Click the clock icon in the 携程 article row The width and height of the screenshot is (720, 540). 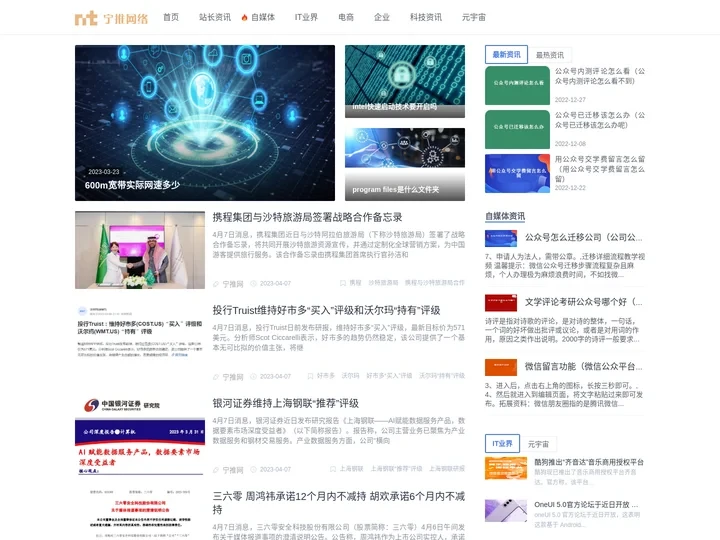point(253,283)
